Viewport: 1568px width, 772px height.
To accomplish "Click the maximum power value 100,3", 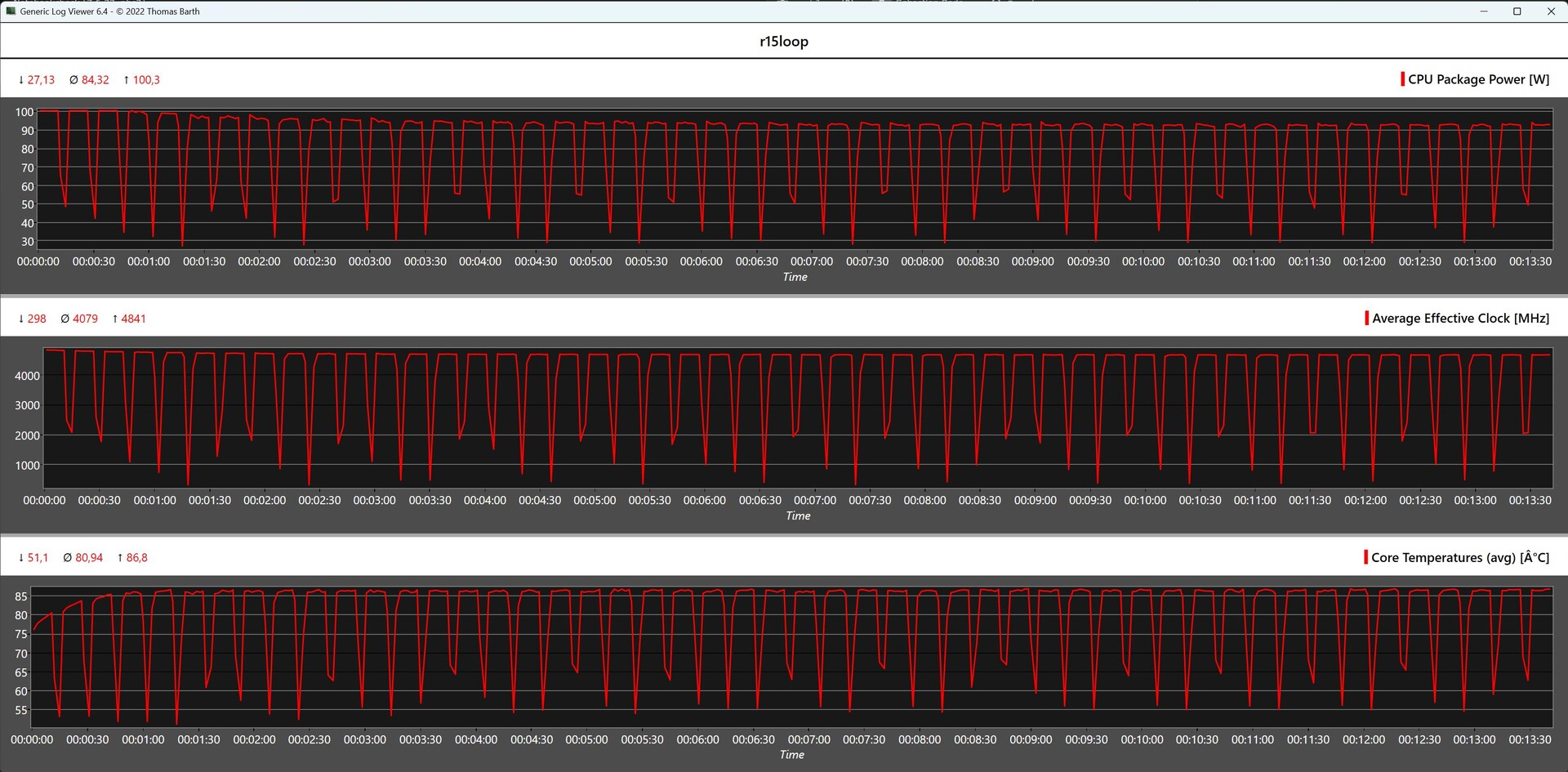I will (146, 80).
